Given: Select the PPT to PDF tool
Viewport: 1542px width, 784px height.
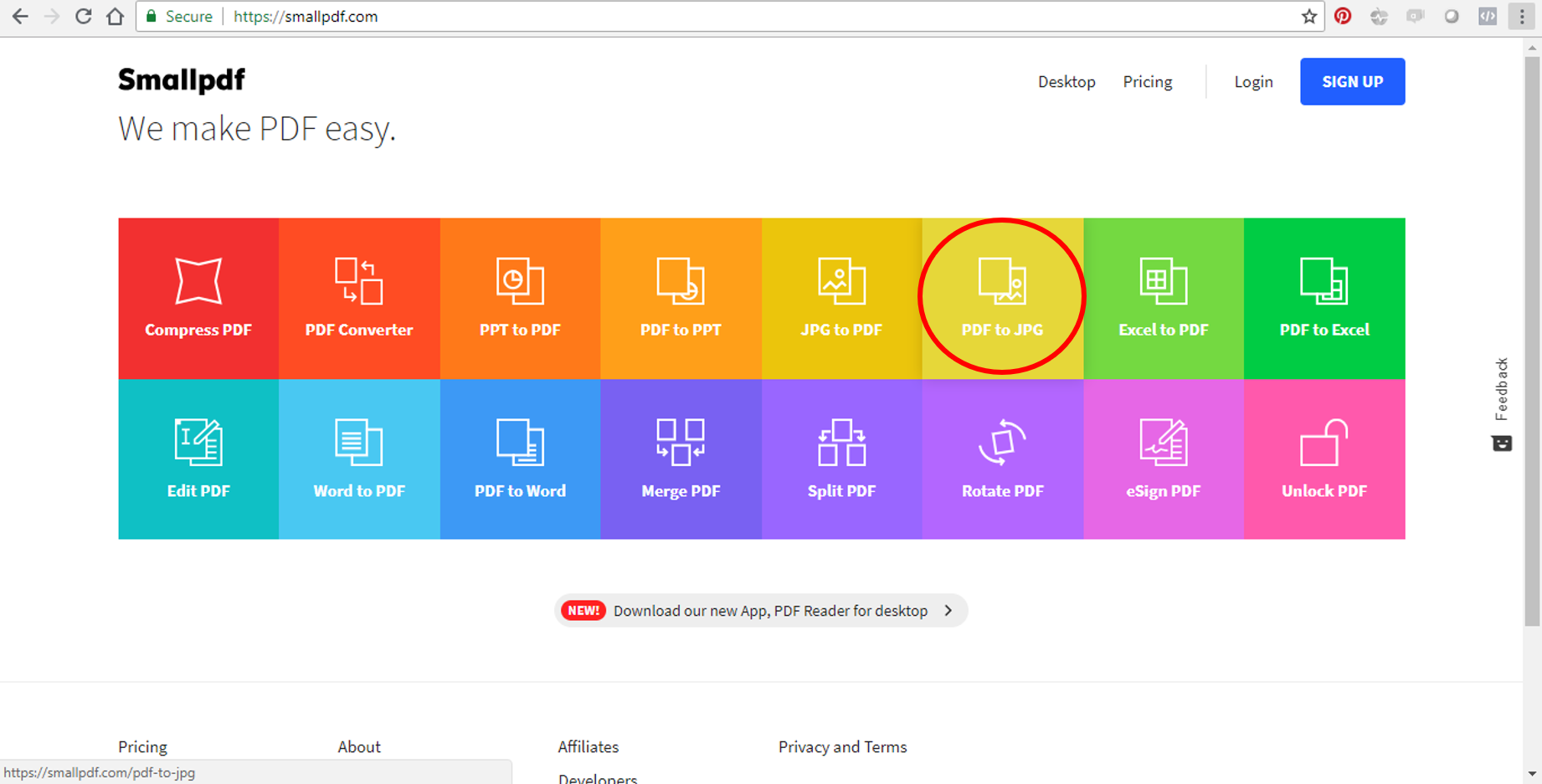Looking at the screenshot, I should click(520, 298).
